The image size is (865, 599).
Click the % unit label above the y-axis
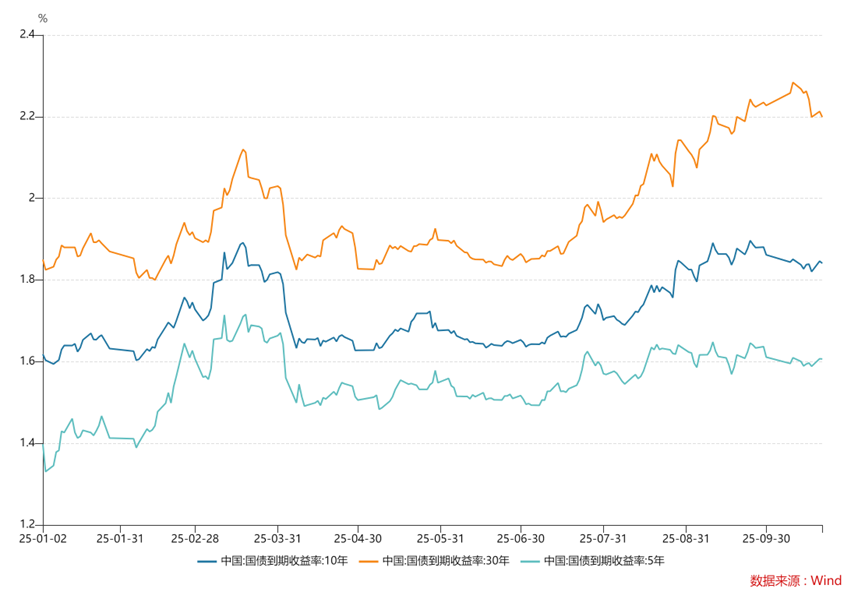click(42, 18)
